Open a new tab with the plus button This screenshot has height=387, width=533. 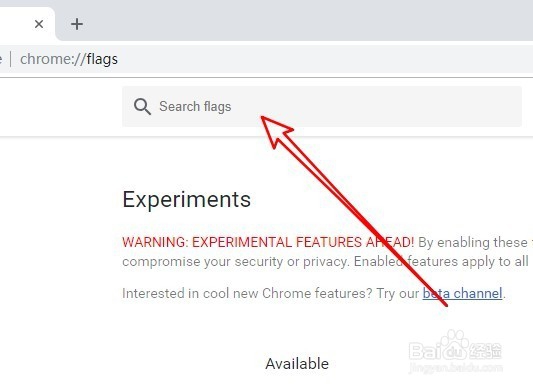77,24
